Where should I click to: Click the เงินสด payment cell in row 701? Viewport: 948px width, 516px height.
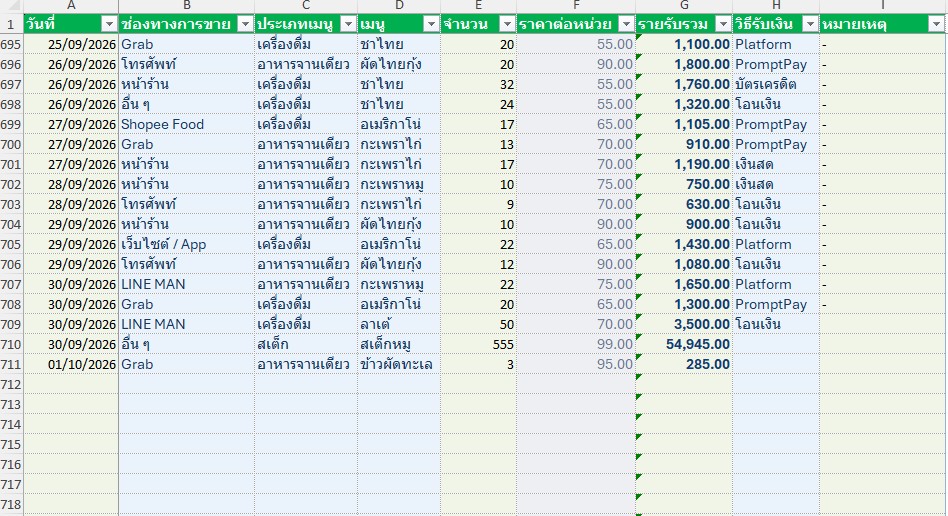click(776, 164)
